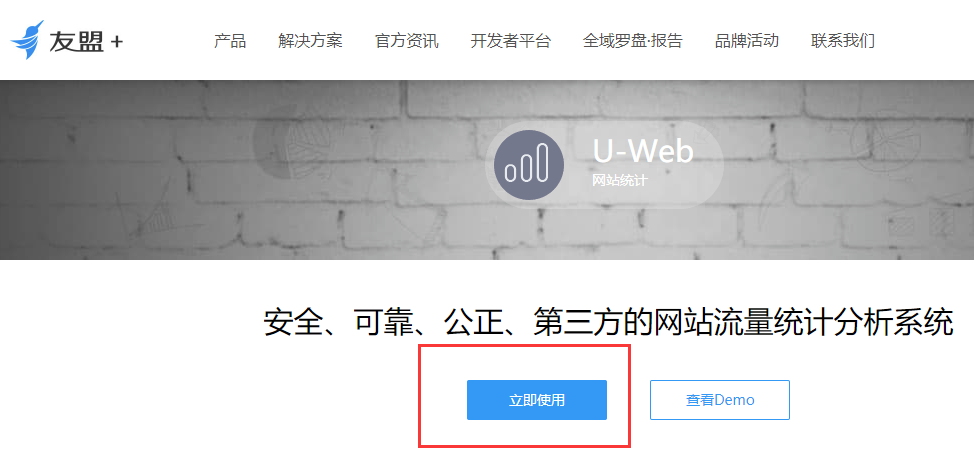The height and width of the screenshot is (474, 974).
Task: Click the 查看Demo outlined button
Action: tap(720, 400)
